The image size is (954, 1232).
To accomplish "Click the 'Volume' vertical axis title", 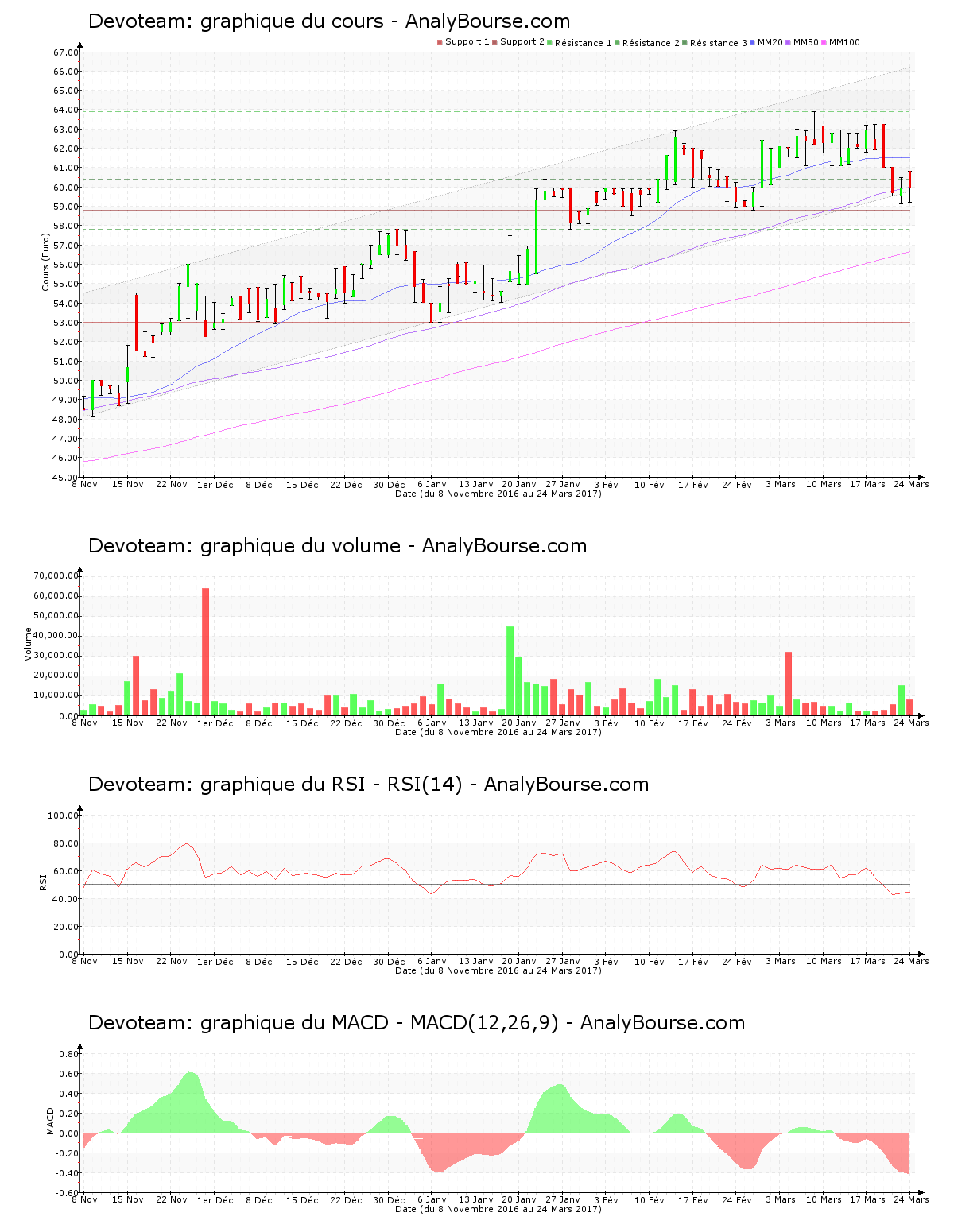I will 29,644.
